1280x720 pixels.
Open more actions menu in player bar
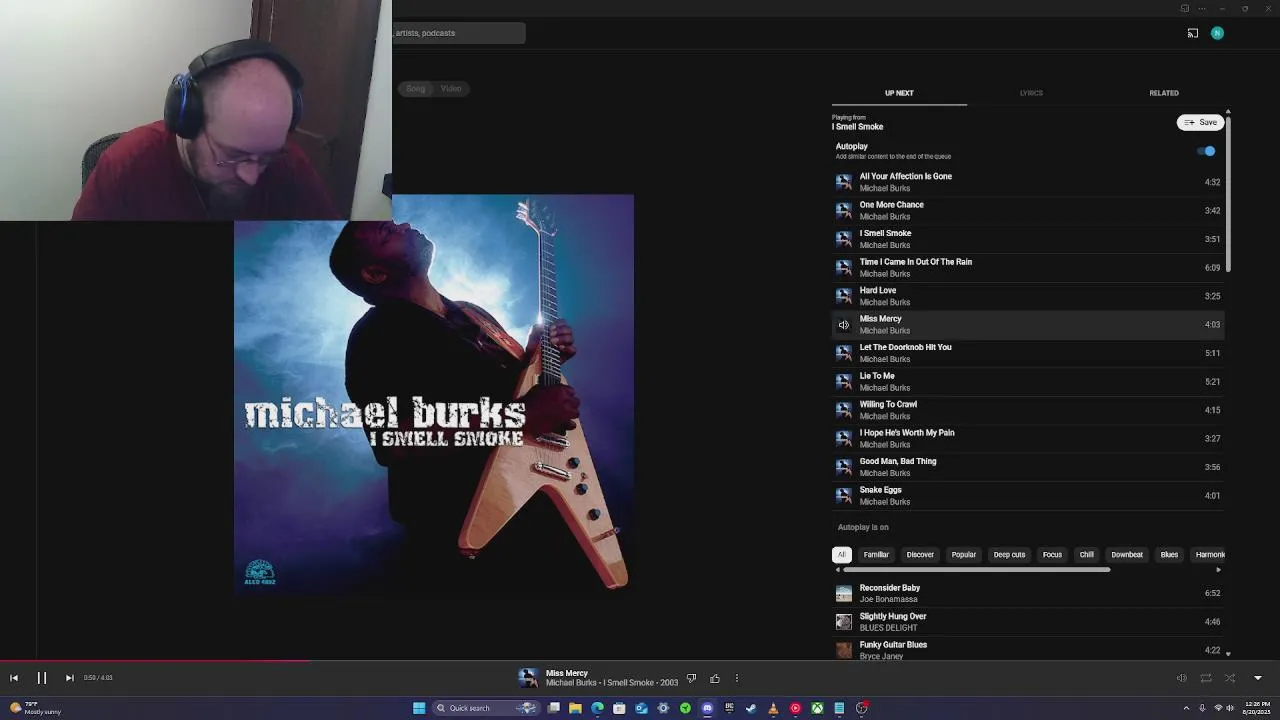coord(737,678)
